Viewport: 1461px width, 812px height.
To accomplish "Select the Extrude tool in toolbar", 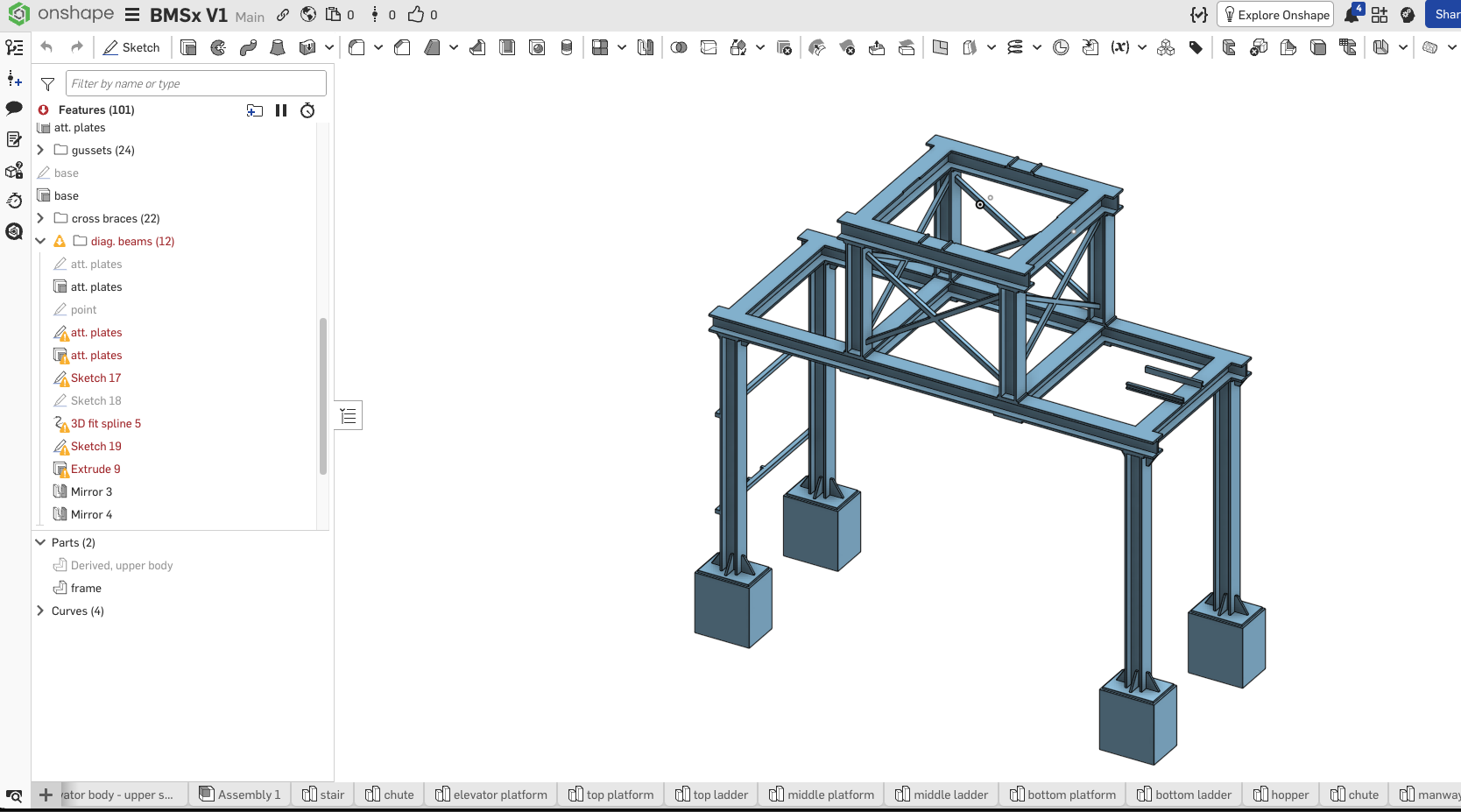I will [188, 47].
